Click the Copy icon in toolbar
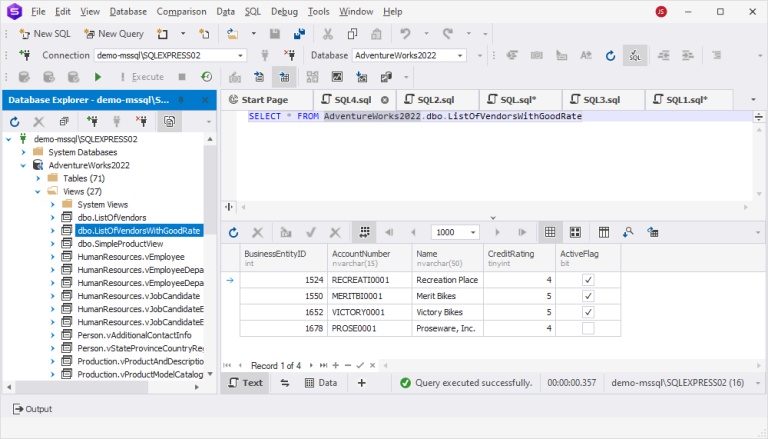Screen dimensions: 768x439 (352, 34)
